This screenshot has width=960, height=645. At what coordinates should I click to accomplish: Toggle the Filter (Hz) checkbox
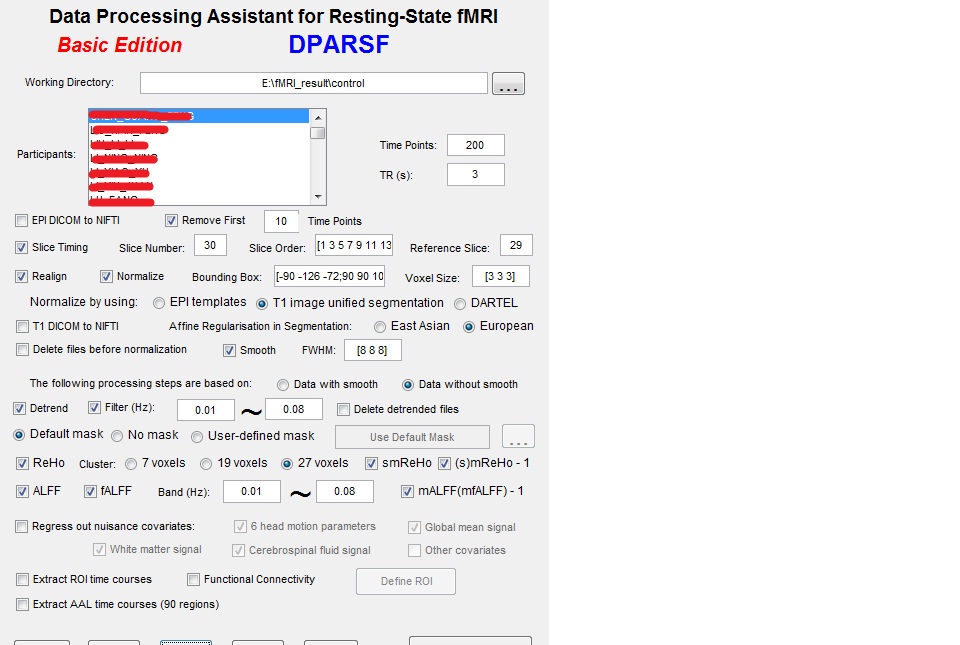click(94, 408)
